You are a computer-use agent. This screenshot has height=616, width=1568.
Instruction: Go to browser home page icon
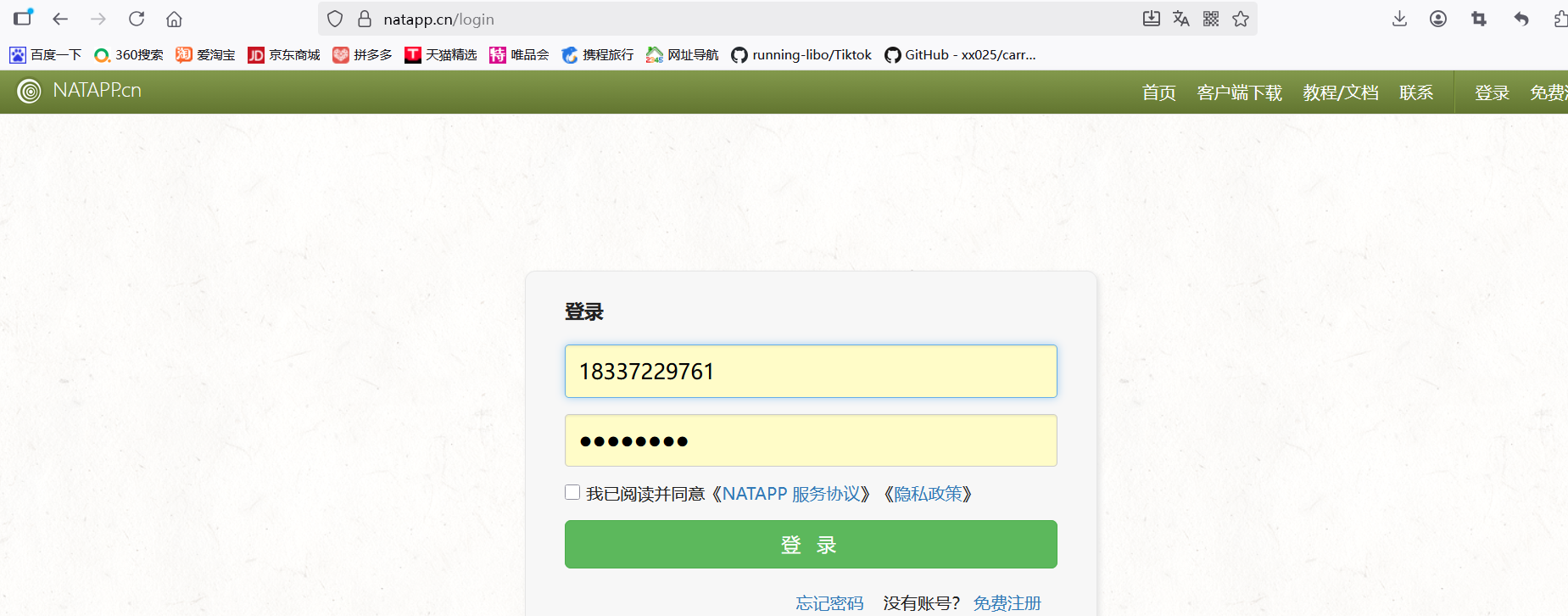pyautogui.click(x=174, y=19)
